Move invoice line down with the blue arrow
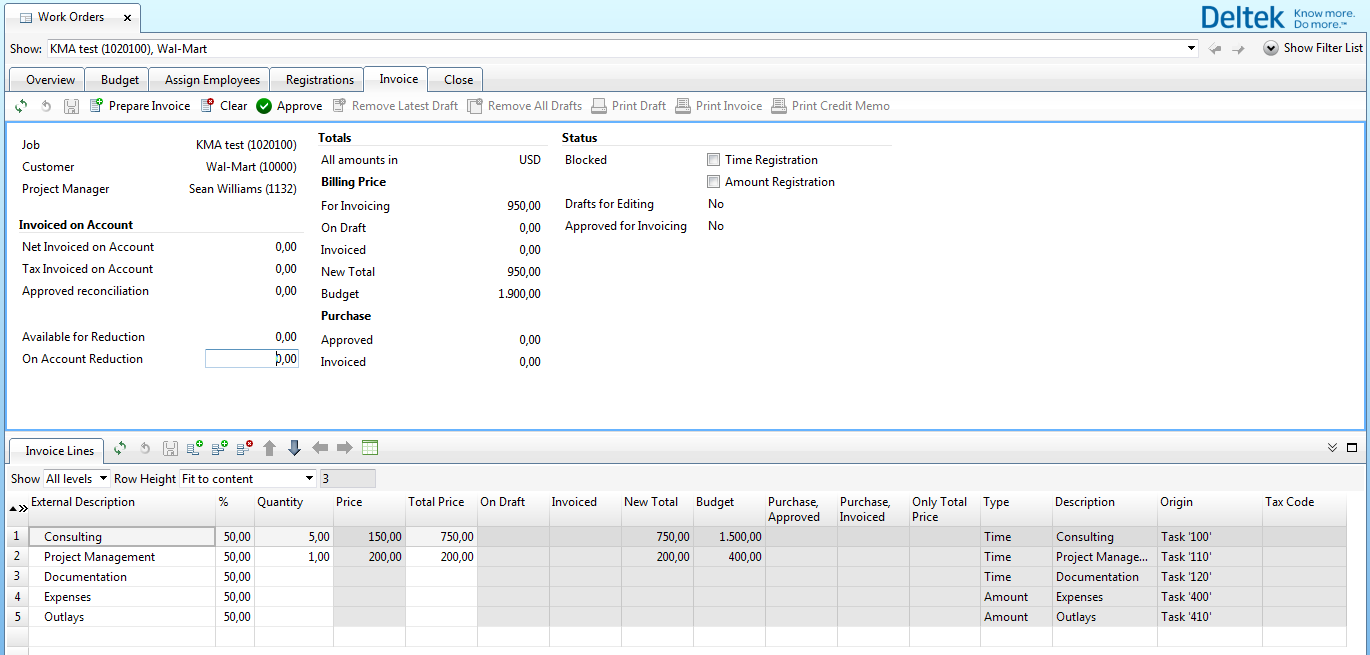 294,449
